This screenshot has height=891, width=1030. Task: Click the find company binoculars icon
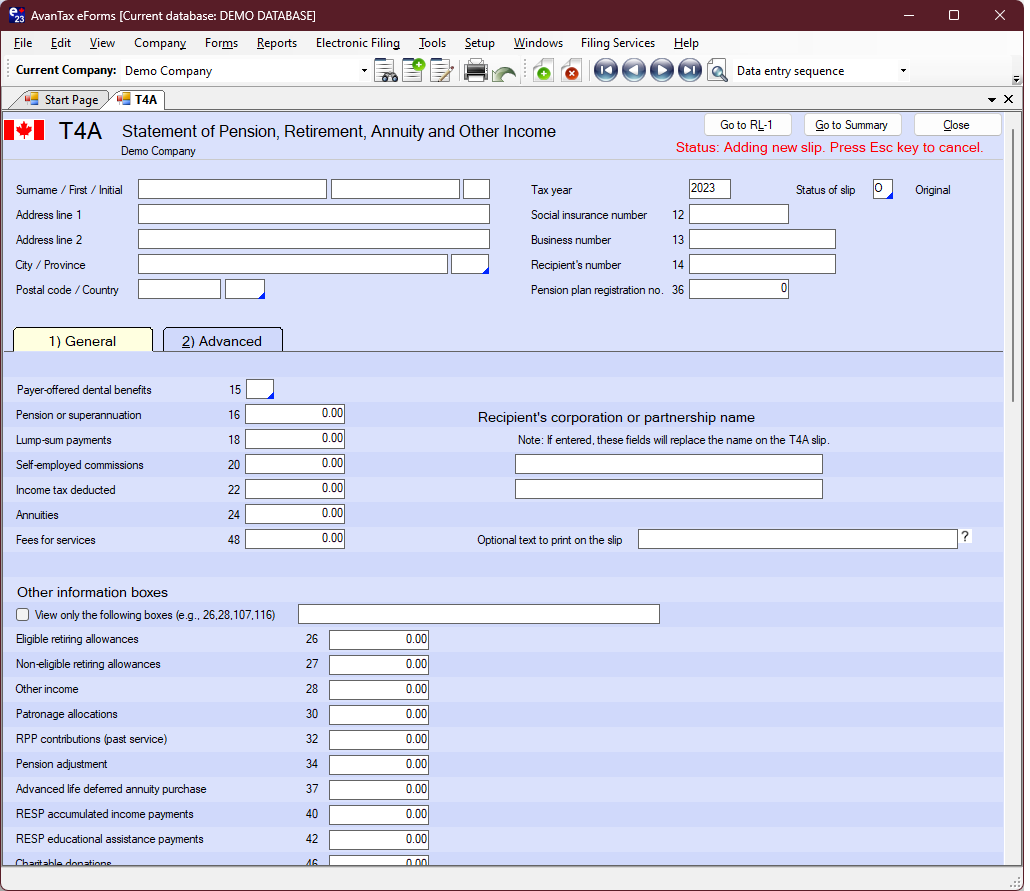[x=386, y=71]
